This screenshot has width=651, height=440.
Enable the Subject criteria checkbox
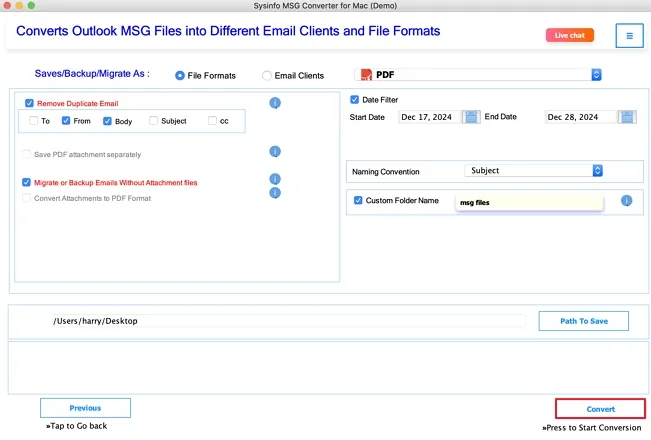click(153, 121)
